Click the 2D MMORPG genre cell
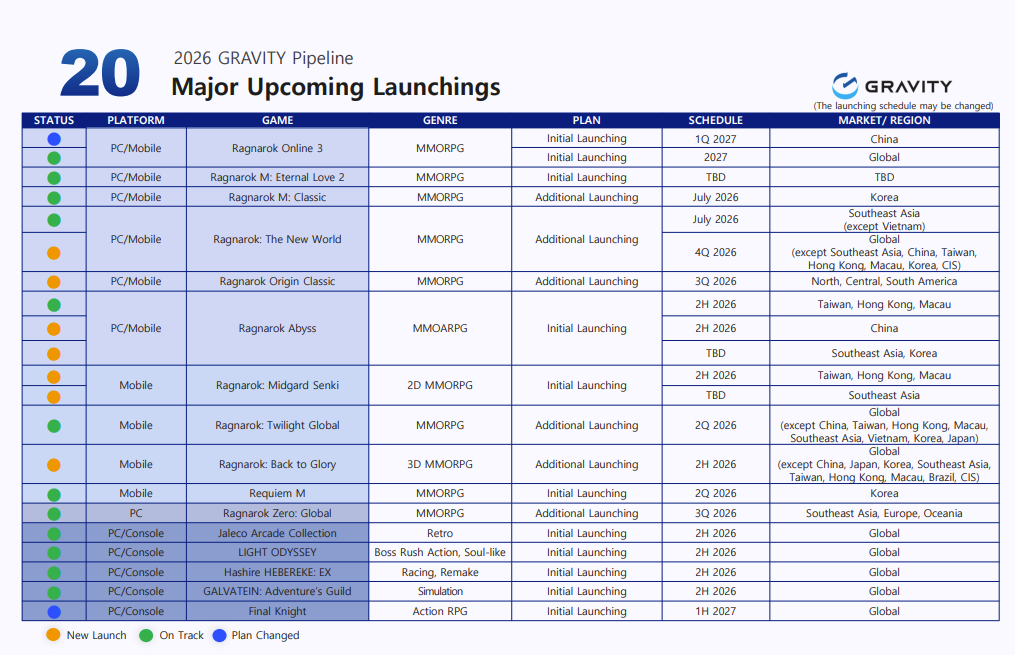The width and height of the screenshot is (1015, 655). 440,386
